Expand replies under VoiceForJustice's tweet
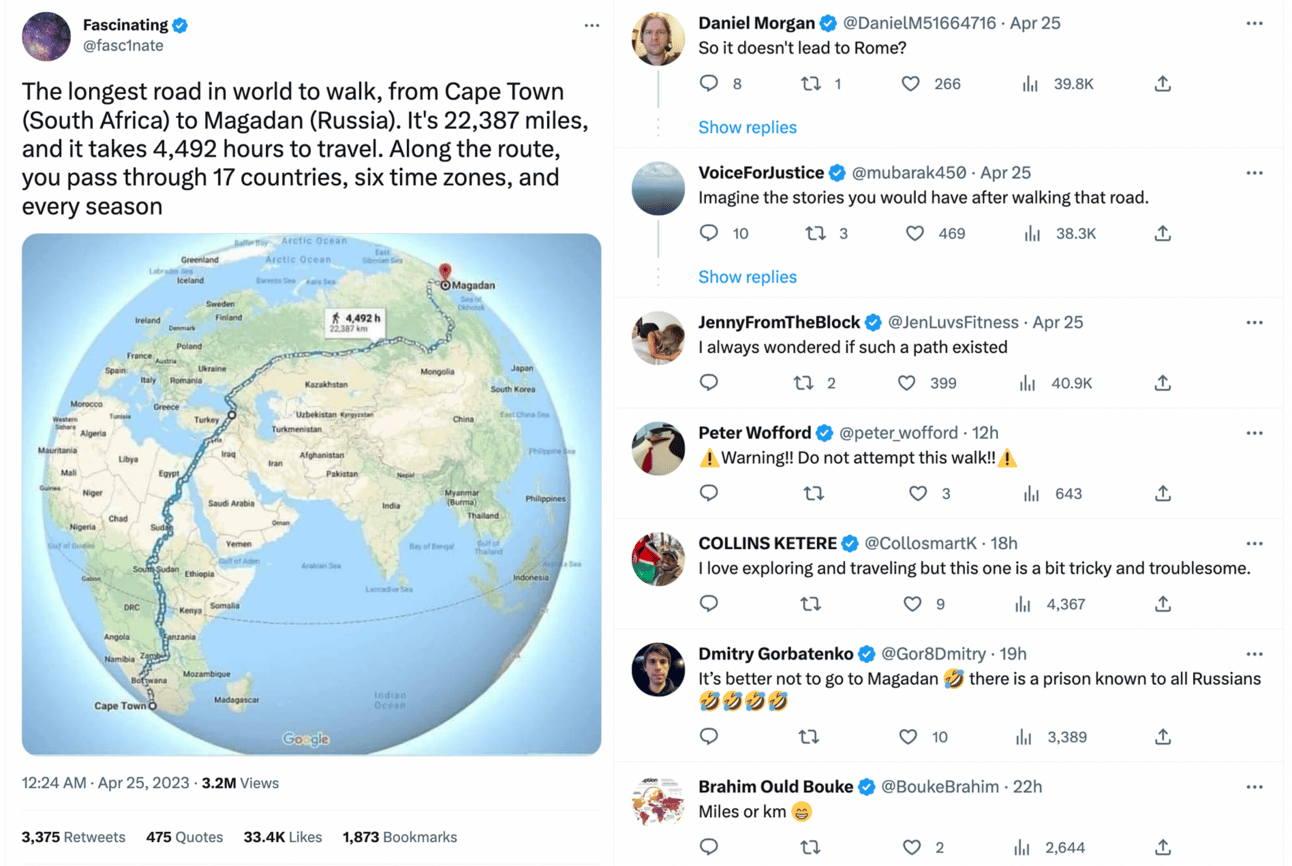 tap(747, 277)
